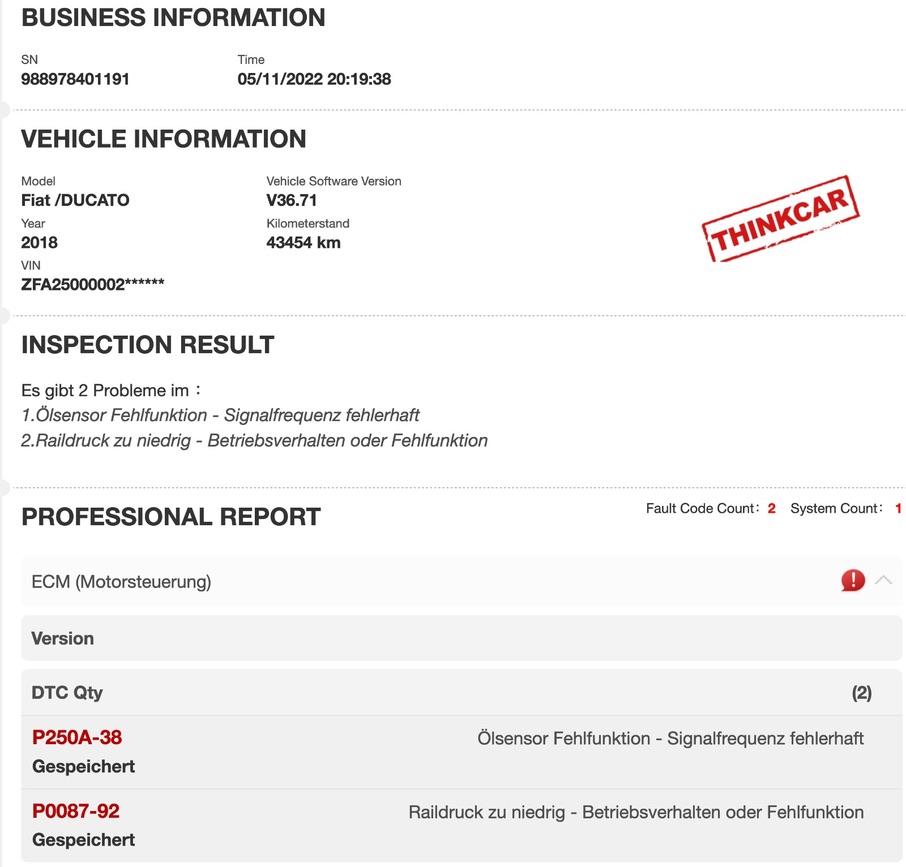Click the red exclamation warning icon

click(x=852, y=580)
